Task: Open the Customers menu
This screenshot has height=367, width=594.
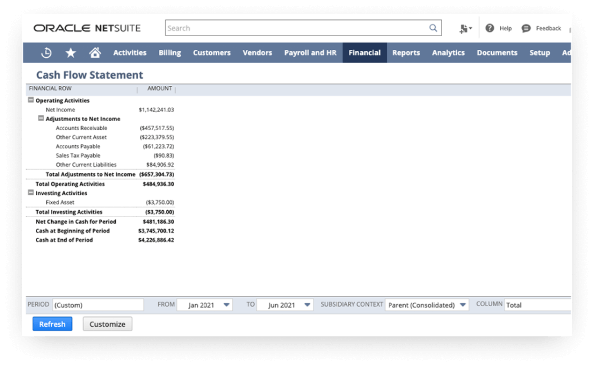Action: coord(212,53)
